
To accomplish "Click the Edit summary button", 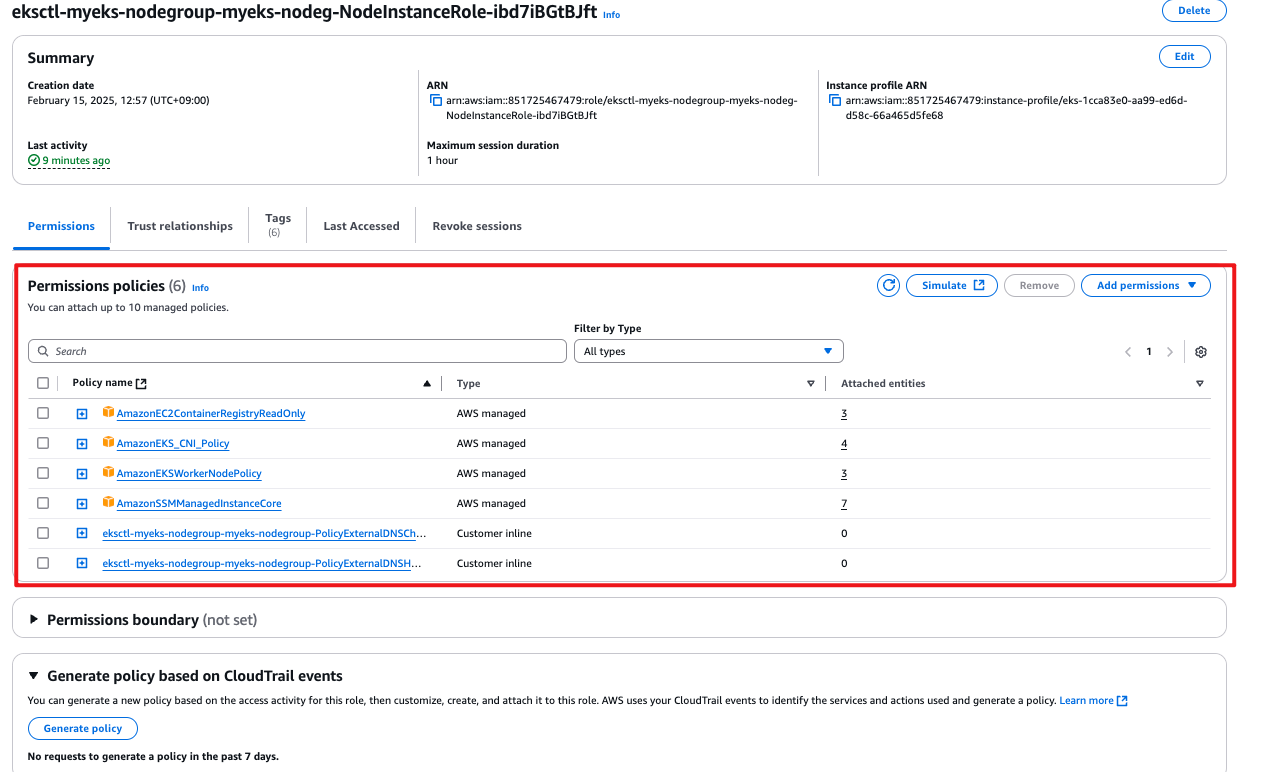I will click(1185, 56).
